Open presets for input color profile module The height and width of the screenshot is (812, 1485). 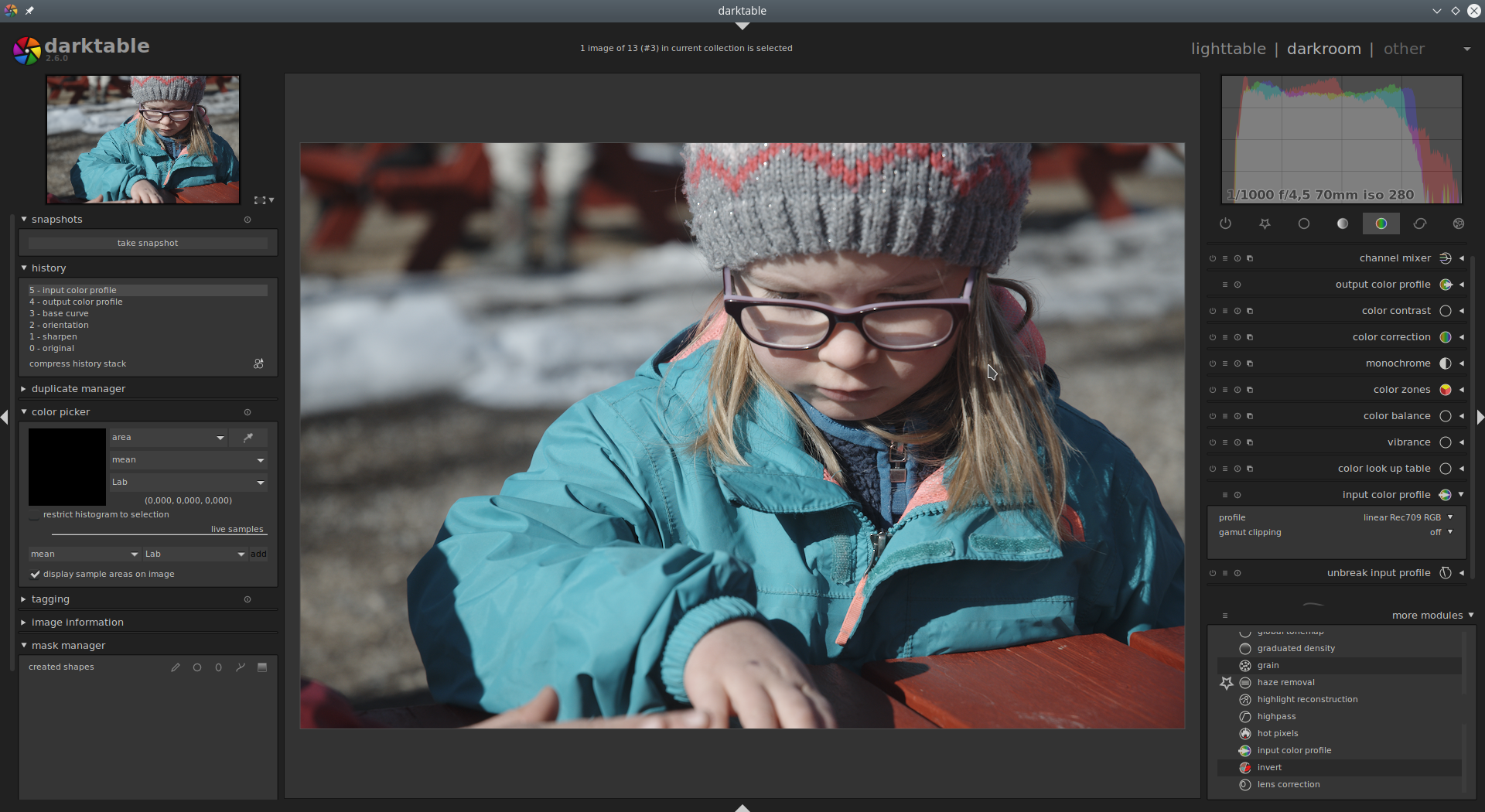(x=1225, y=495)
